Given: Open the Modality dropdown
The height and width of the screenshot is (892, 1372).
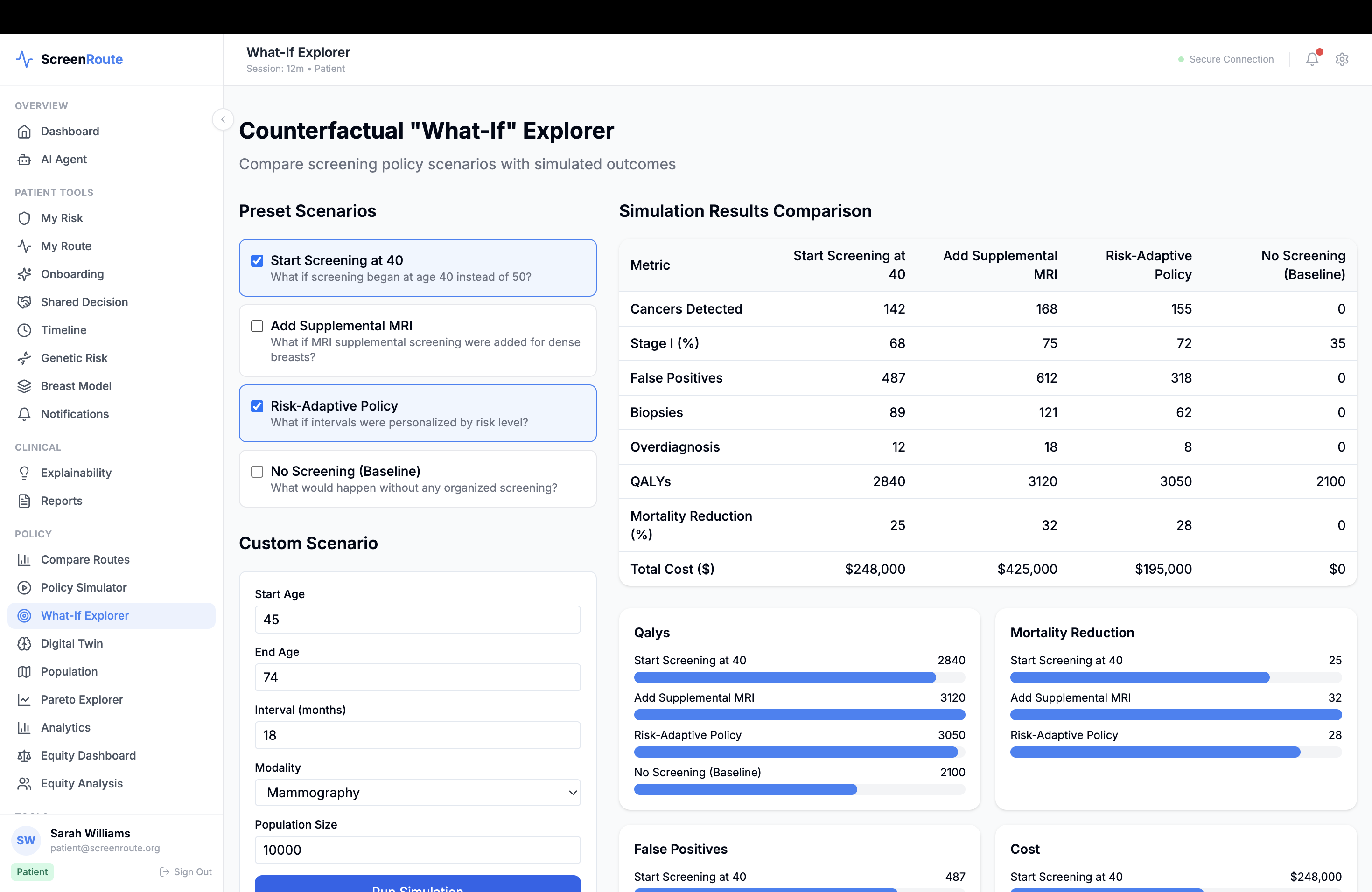Looking at the screenshot, I should coord(417,792).
